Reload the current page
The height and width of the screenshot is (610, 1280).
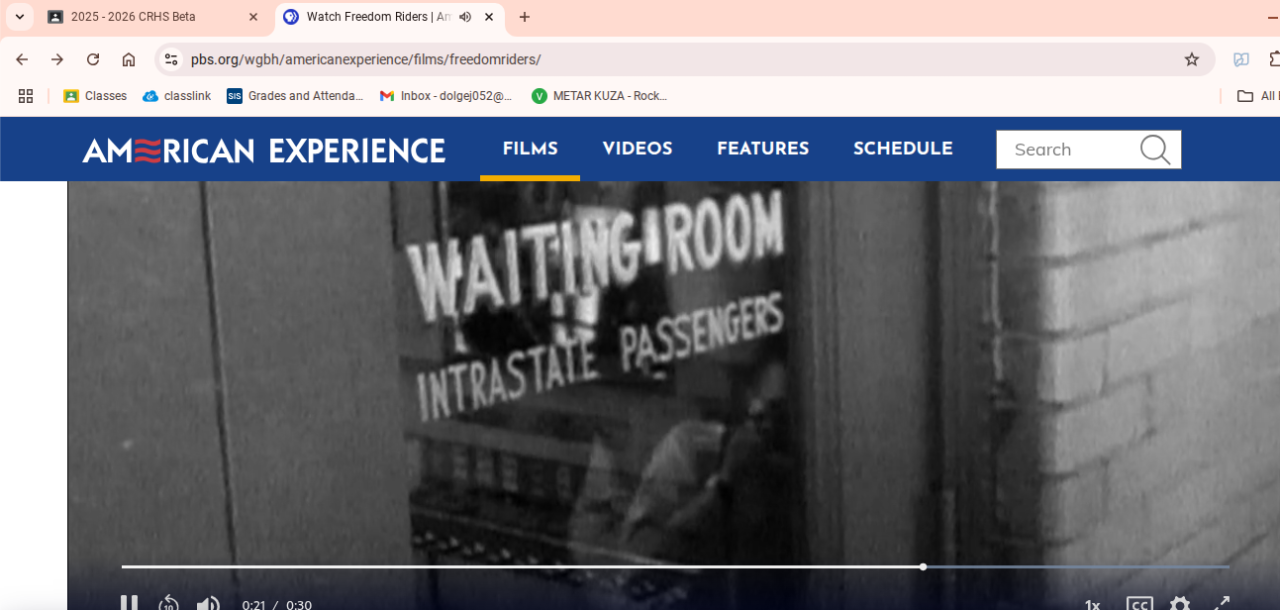point(93,59)
